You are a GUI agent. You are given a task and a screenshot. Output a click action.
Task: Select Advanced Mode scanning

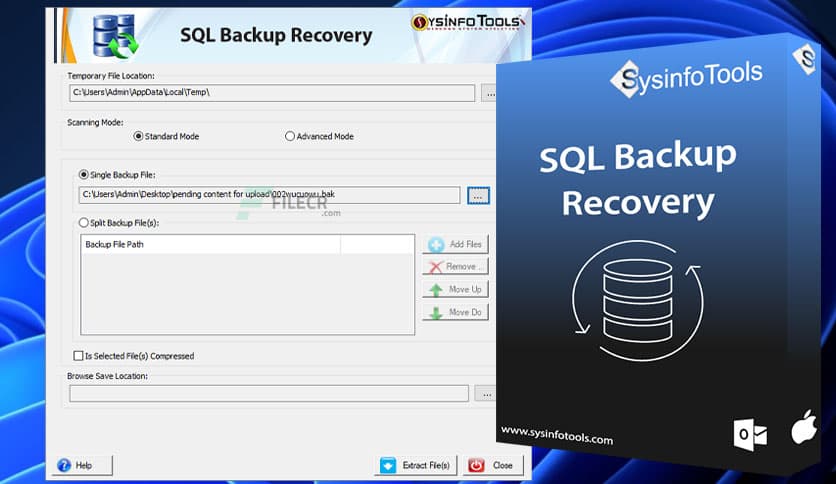319,136
